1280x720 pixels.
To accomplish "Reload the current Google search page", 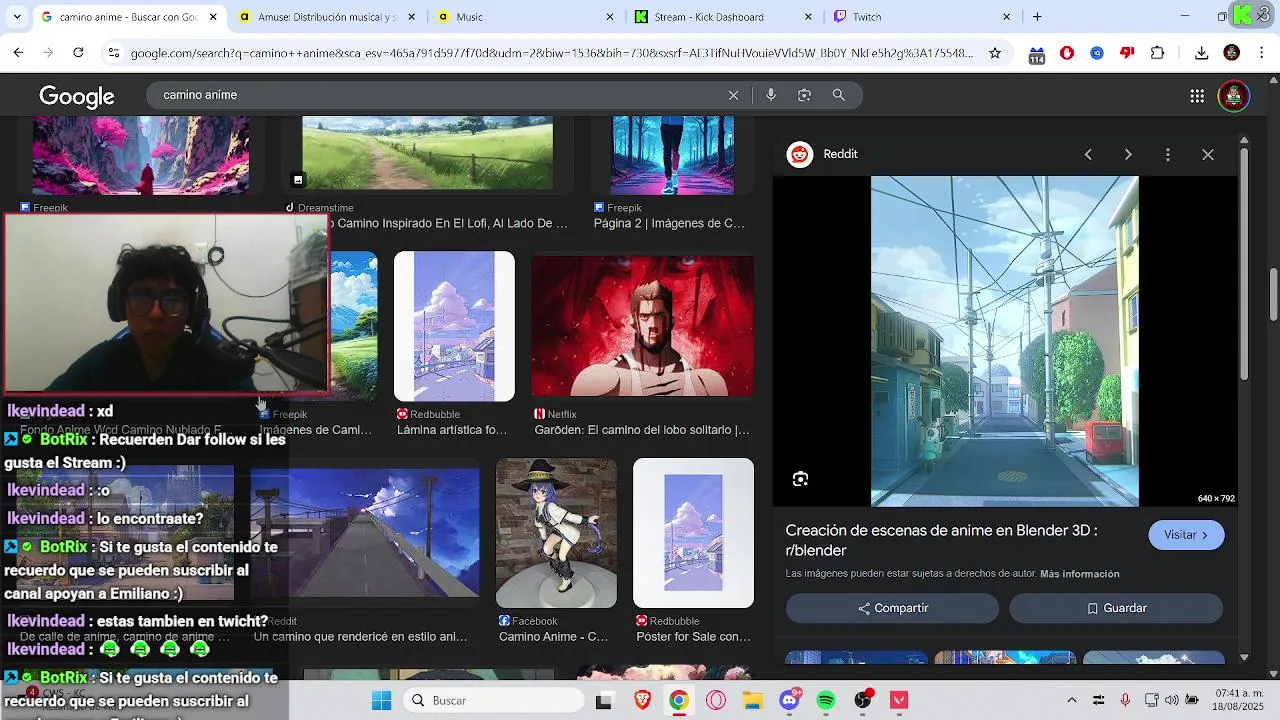I will point(79,53).
